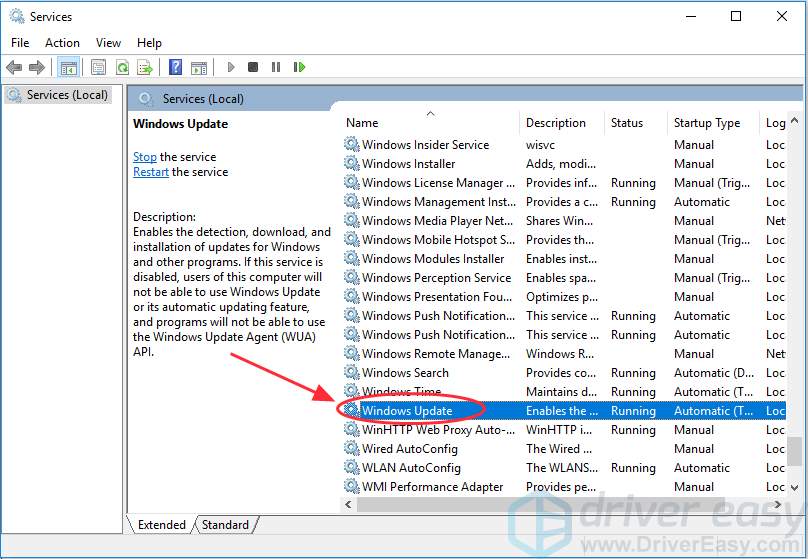808x559 pixels.
Task: Click the Stop Service square icon
Action: [x=253, y=67]
